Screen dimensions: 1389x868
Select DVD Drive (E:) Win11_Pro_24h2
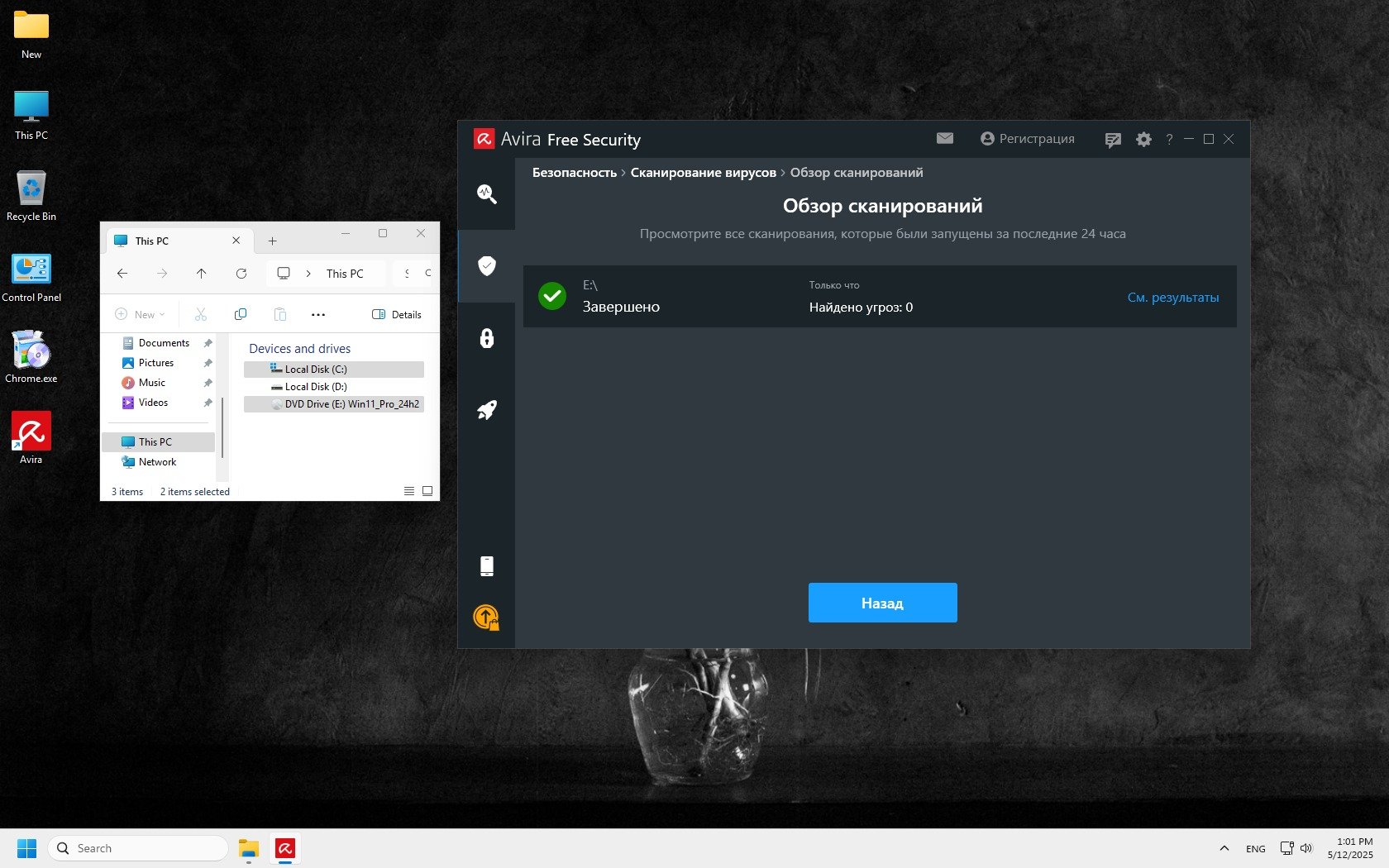tap(334, 404)
